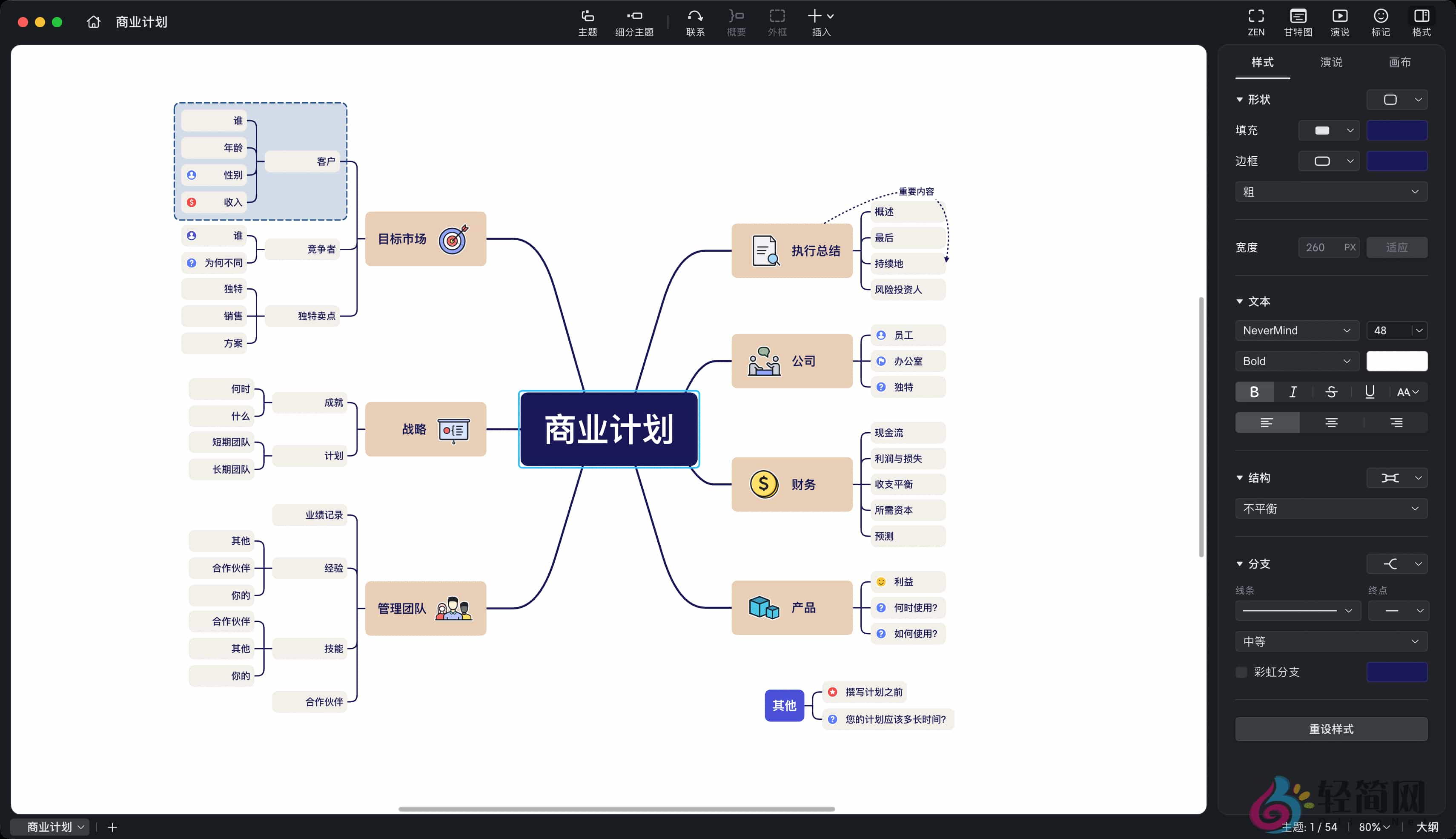Click the 重设样式 reset style button

pyautogui.click(x=1331, y=729)
